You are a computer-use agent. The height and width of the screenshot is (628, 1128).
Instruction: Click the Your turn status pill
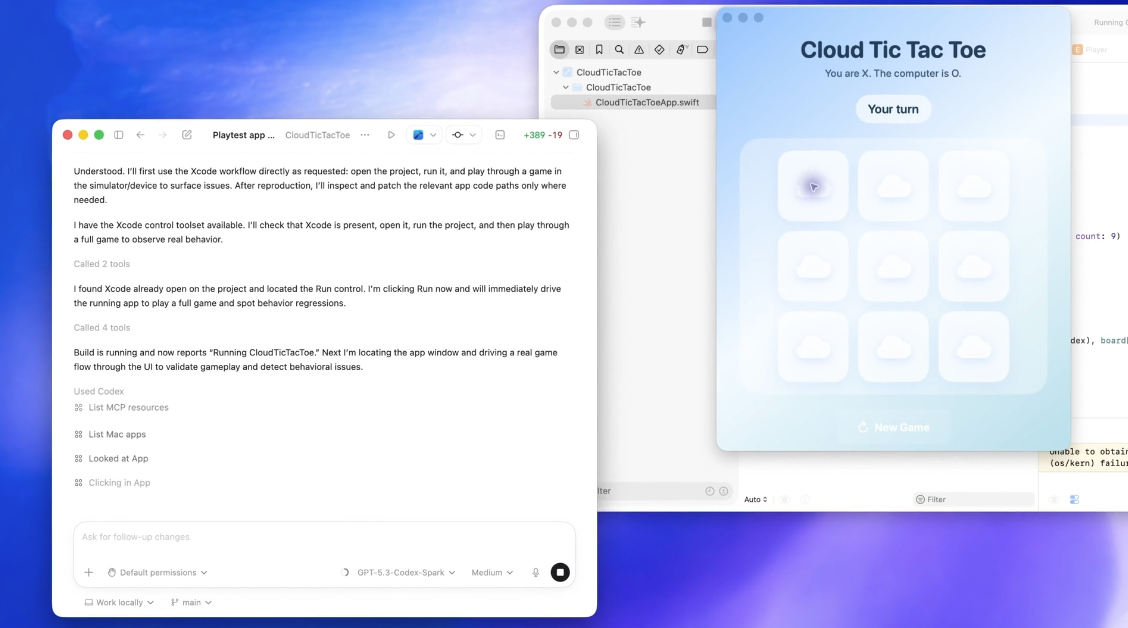tap(893, 109)
